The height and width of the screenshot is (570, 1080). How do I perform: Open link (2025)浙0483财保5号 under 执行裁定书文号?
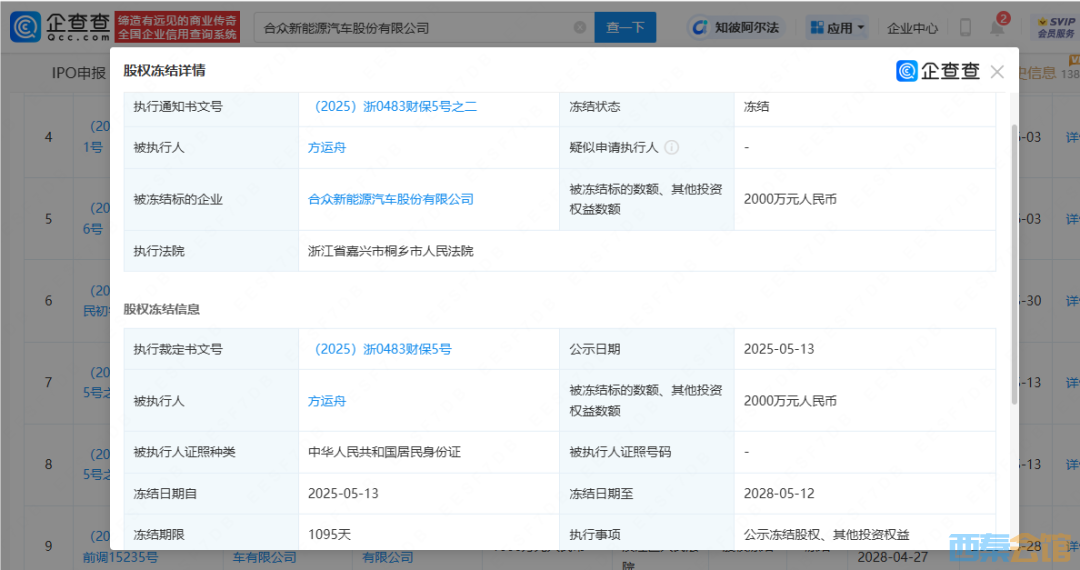(x=382, y=349)
